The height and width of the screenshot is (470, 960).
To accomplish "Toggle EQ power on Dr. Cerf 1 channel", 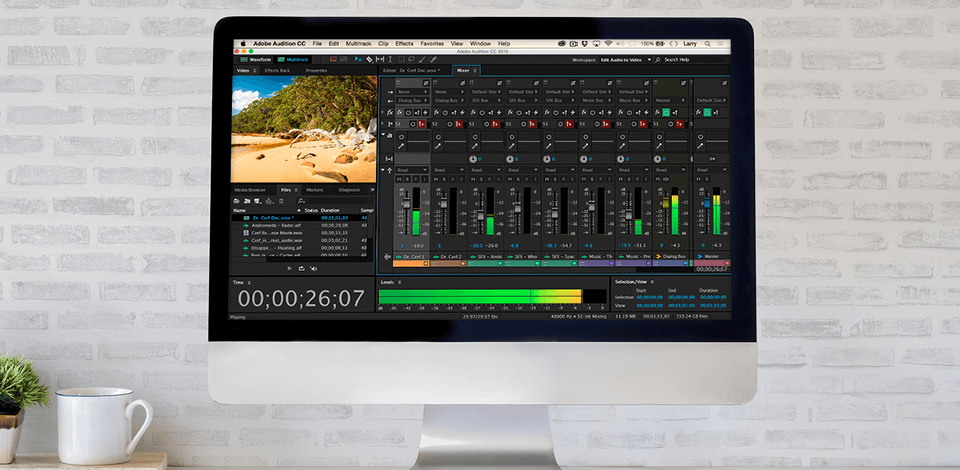I will tap(401, 137).
